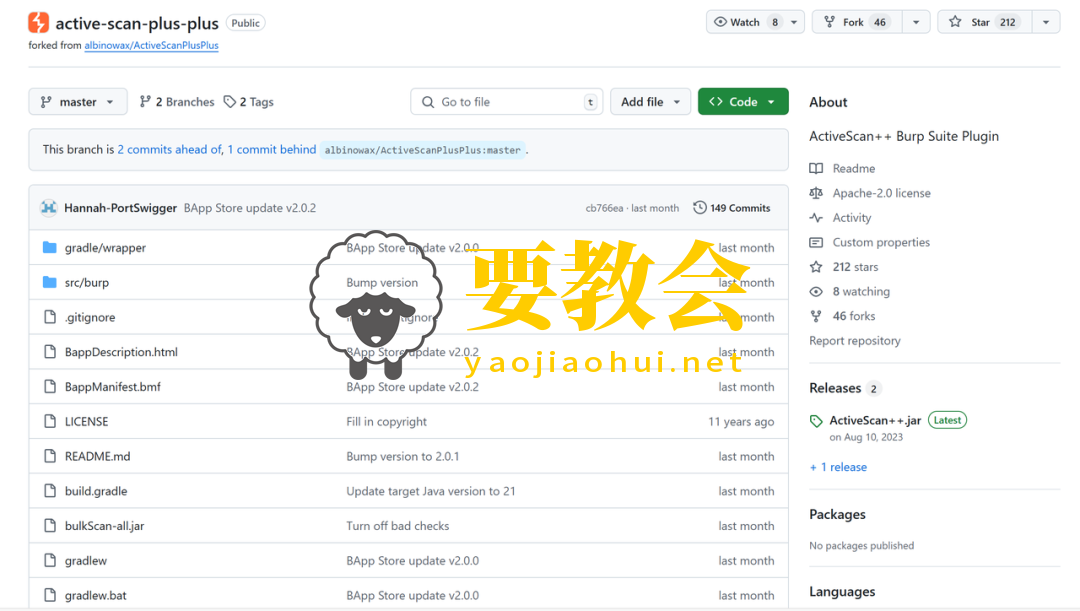This screenshot has height=611, width=1080.
Task: Click Report repository link
Action: [x=855, y=341]
